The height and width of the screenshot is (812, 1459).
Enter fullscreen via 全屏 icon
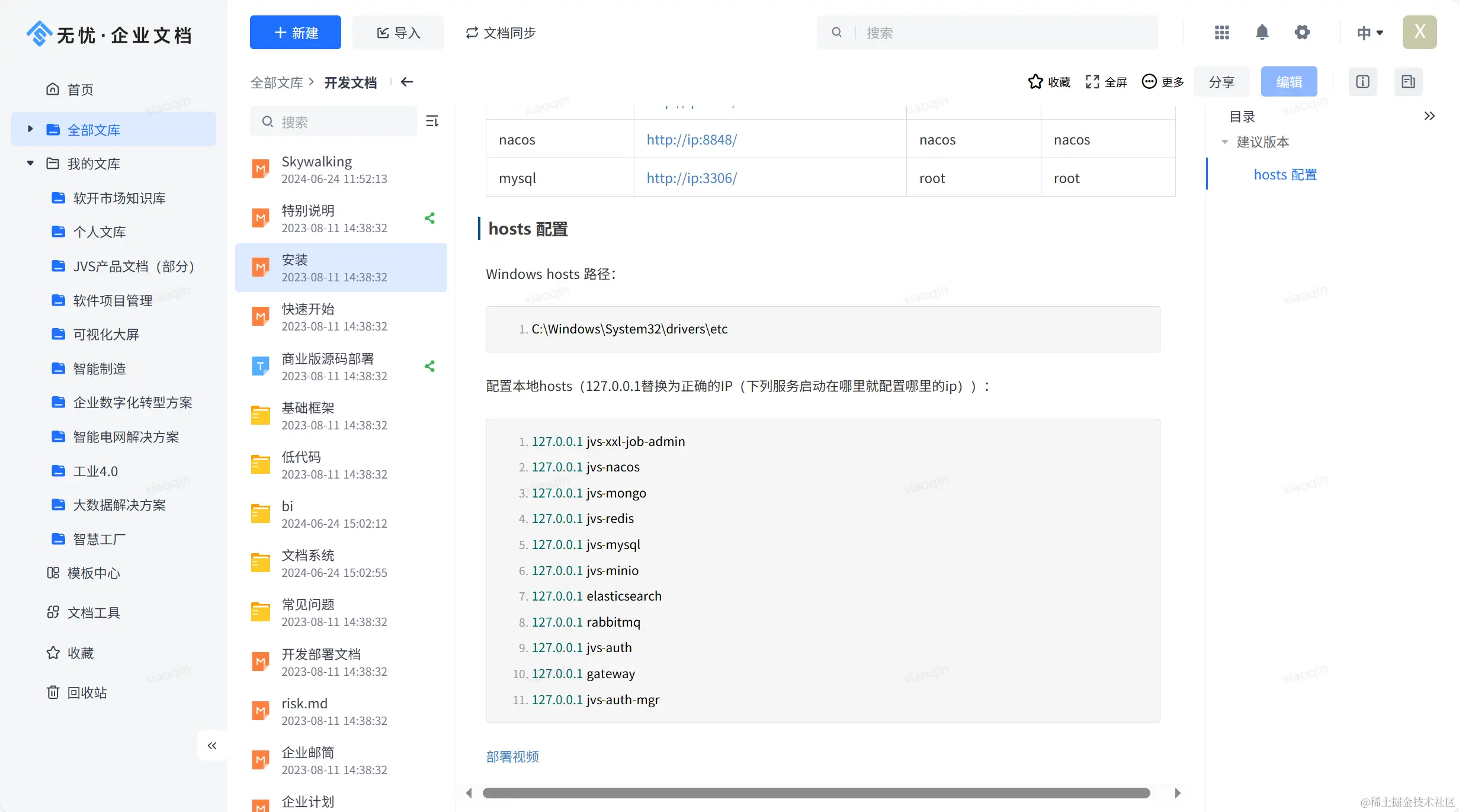1092,82
